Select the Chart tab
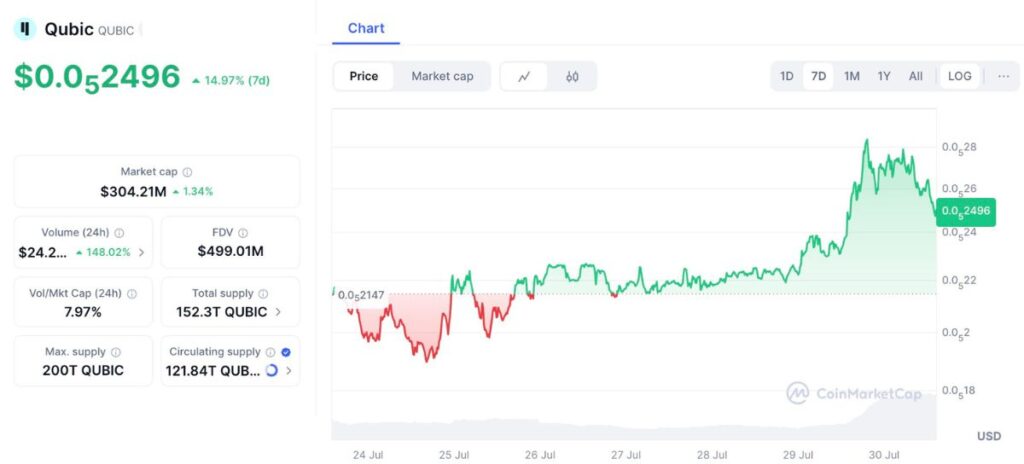This screenshot has width=1024, height=464. 366,28
